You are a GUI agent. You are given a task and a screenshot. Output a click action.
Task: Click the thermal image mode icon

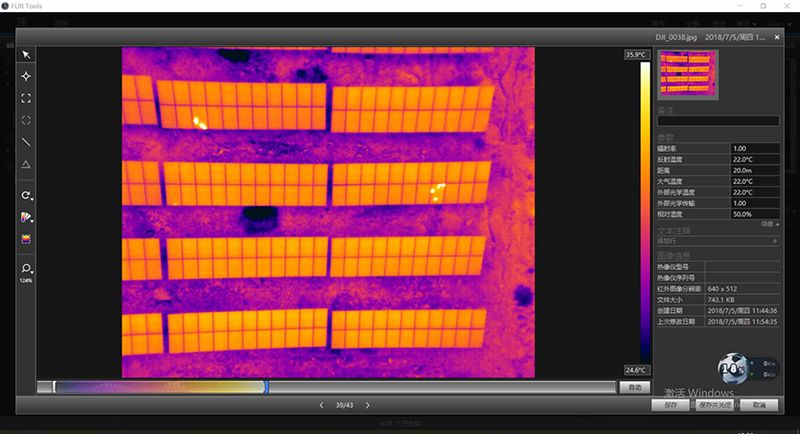coord(27,239)
